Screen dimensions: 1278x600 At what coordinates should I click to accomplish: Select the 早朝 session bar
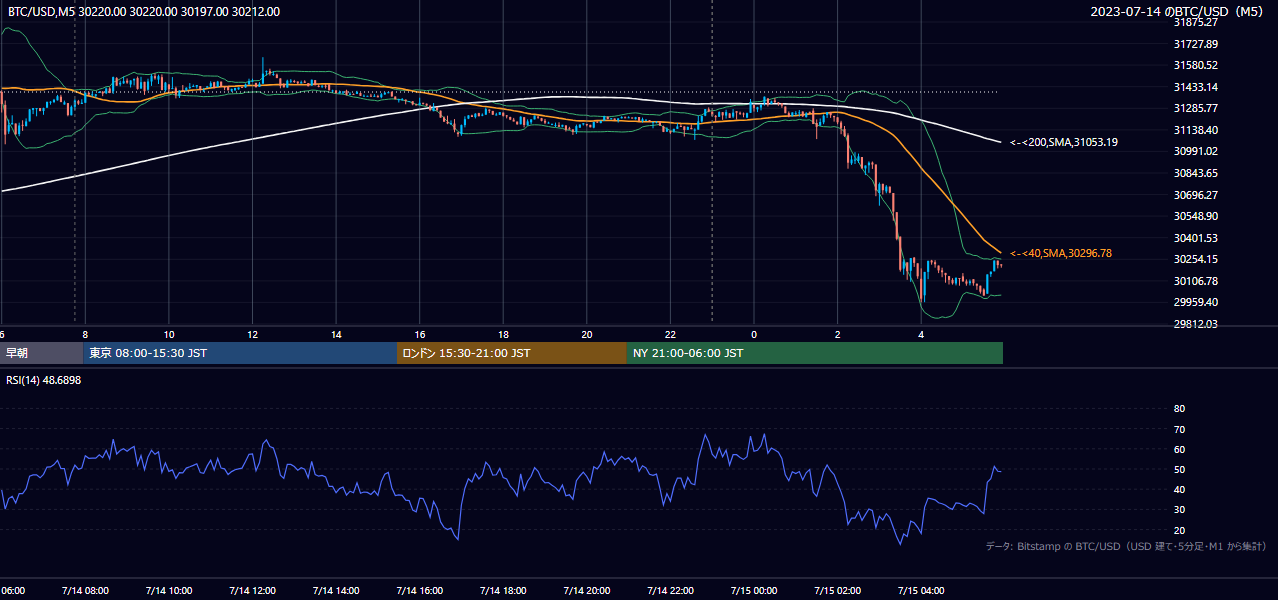click(x=42, y=353)
